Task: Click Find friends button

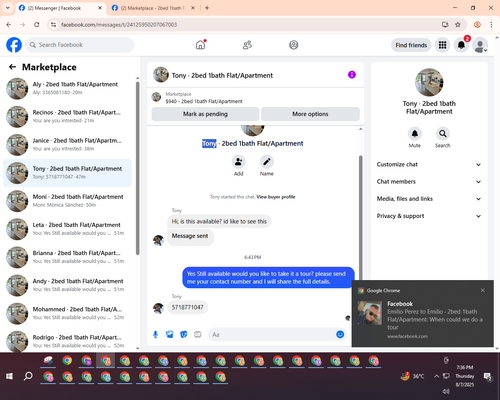Action: [x=411, y=45]
